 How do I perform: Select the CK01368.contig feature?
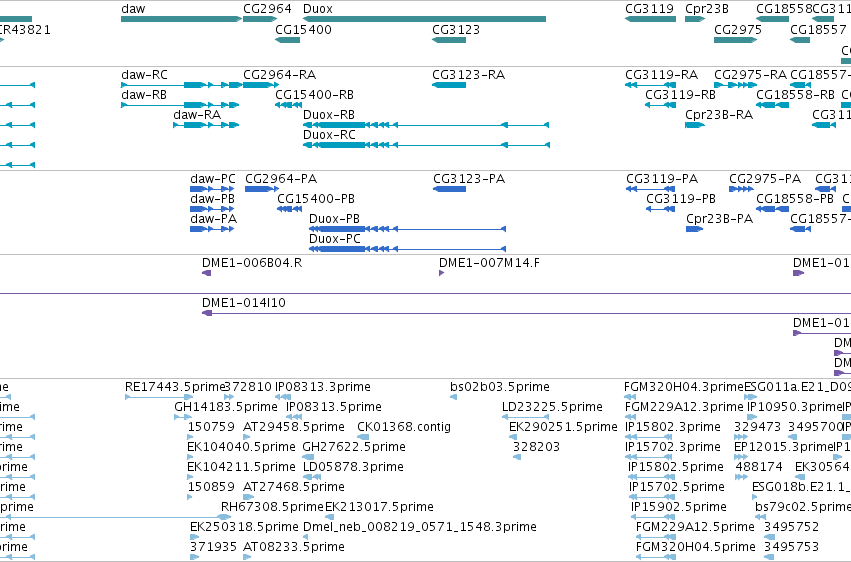[x=363, y=438]
